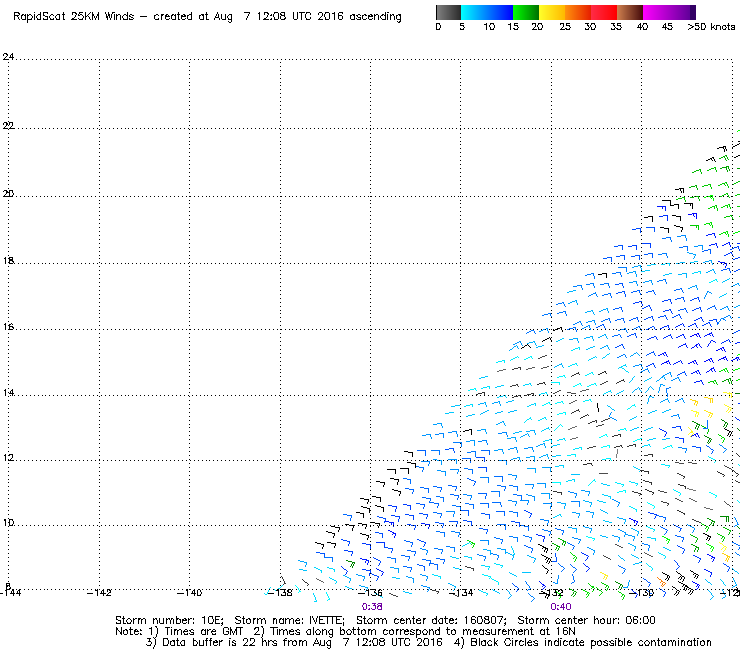Click longitude axis label -142
The width and height of the screenshot is (740, 650).
coord(99,593)
